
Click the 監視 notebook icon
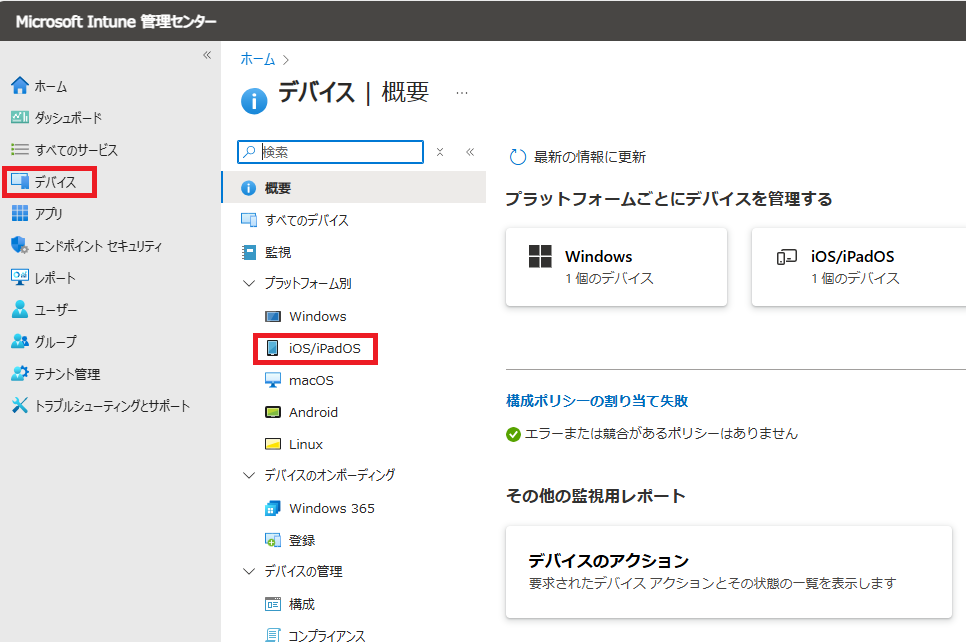249,252
